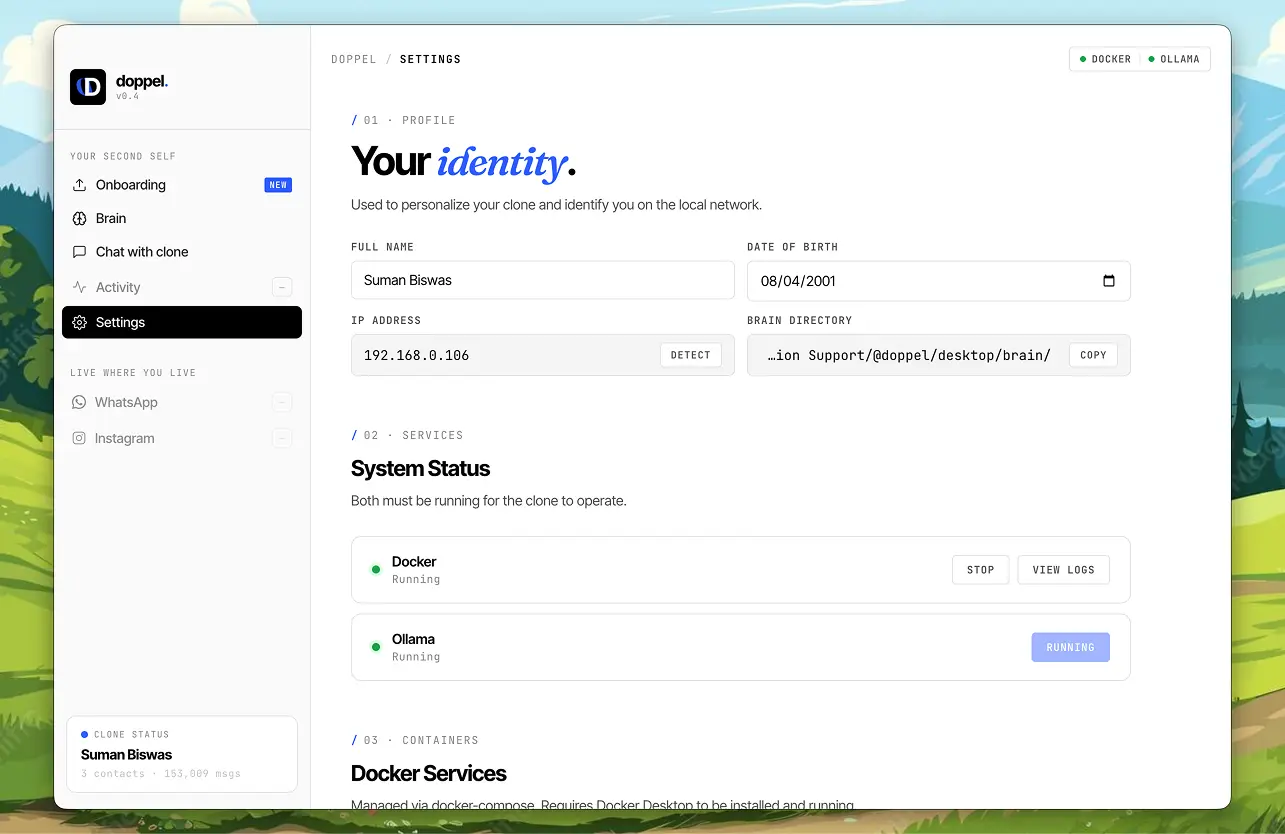Click the Brain Directory path field
The image size is (1285, 834).
939,355
